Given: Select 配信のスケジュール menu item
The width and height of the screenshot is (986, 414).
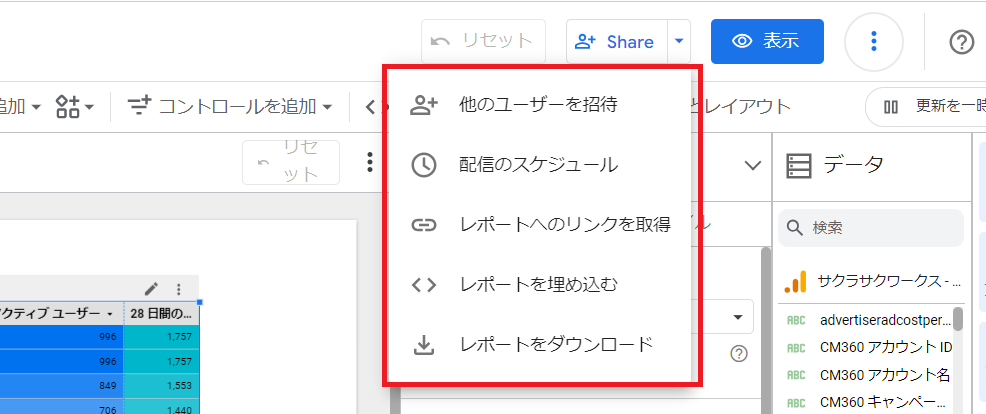Looking at the screenshot, I should pos(539,165).
